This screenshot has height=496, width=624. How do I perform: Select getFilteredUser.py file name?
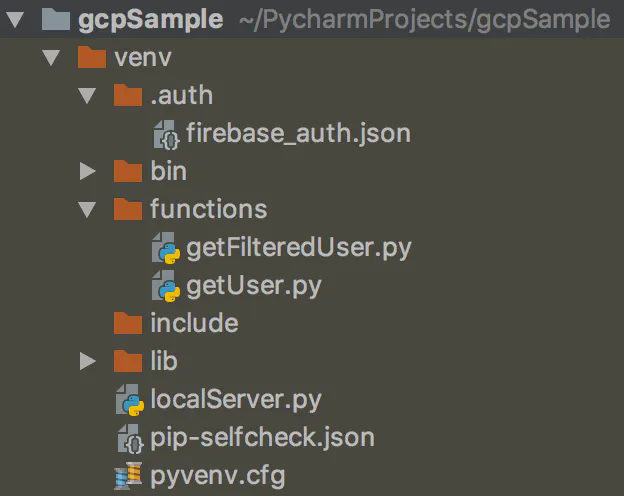pyautogui.click(x=299, y=248)
